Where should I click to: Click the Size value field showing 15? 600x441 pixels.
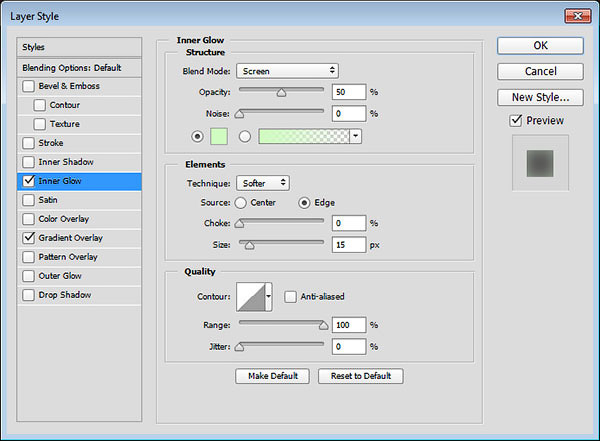pyautogui.click(x=349, y=245)
